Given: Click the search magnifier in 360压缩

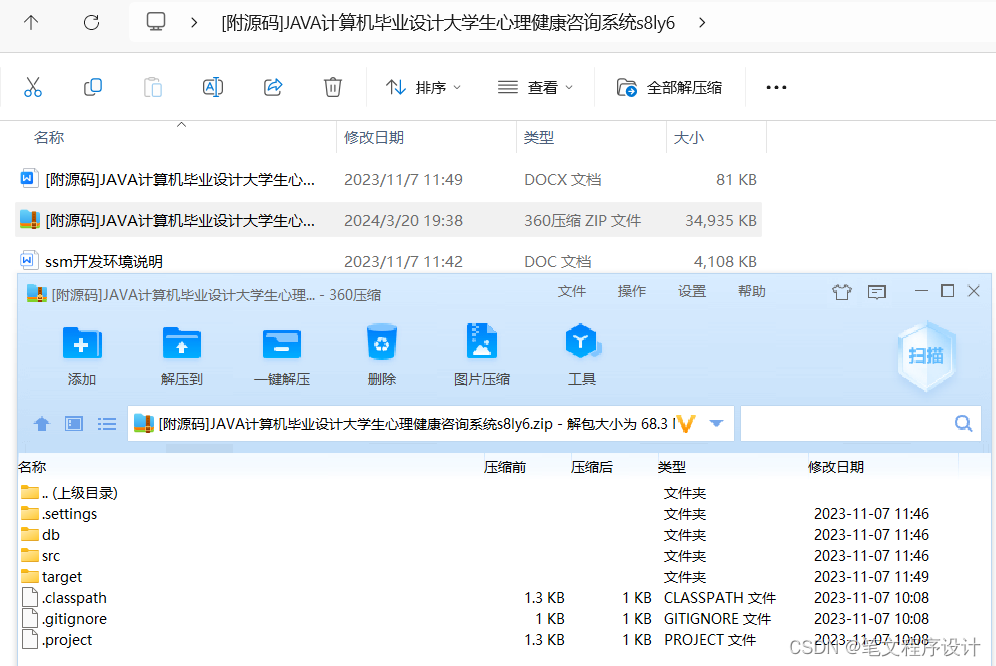Looking at the screenshot, I should point(962,423).
